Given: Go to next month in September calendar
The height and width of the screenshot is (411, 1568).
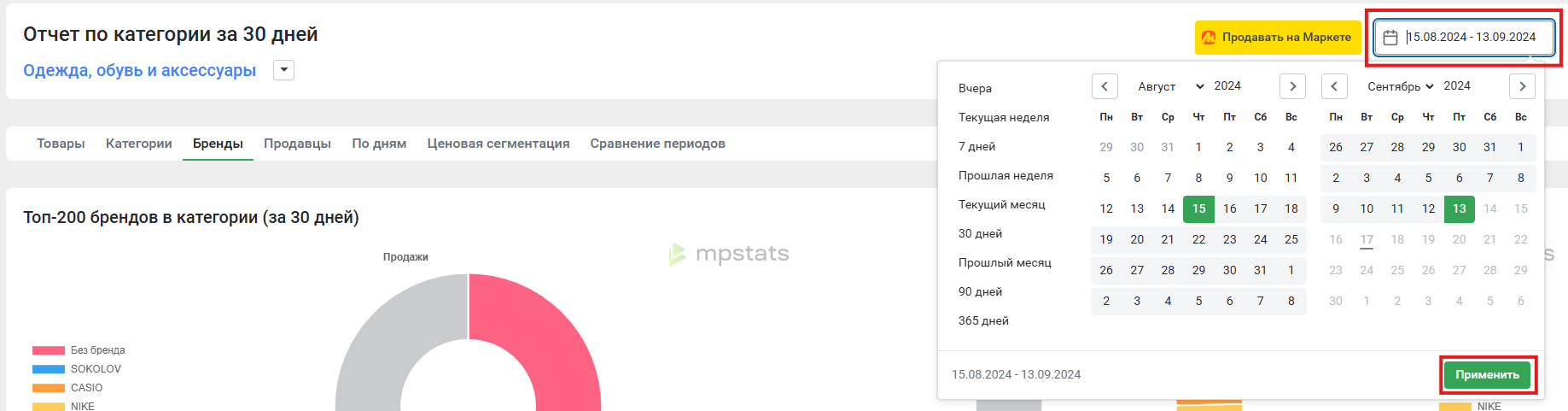Looking at the screenshot, I should [1522, 86].
